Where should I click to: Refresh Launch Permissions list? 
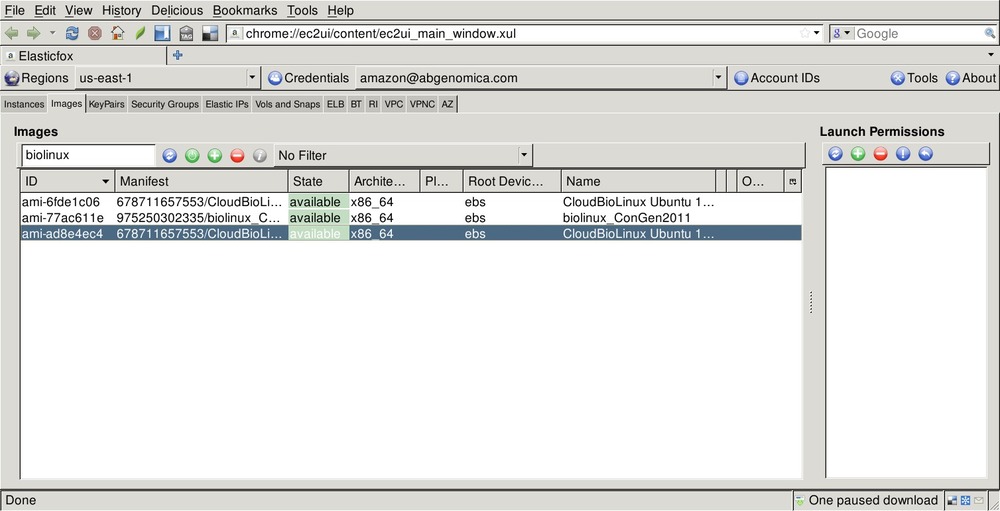click(x=835, y=153)
